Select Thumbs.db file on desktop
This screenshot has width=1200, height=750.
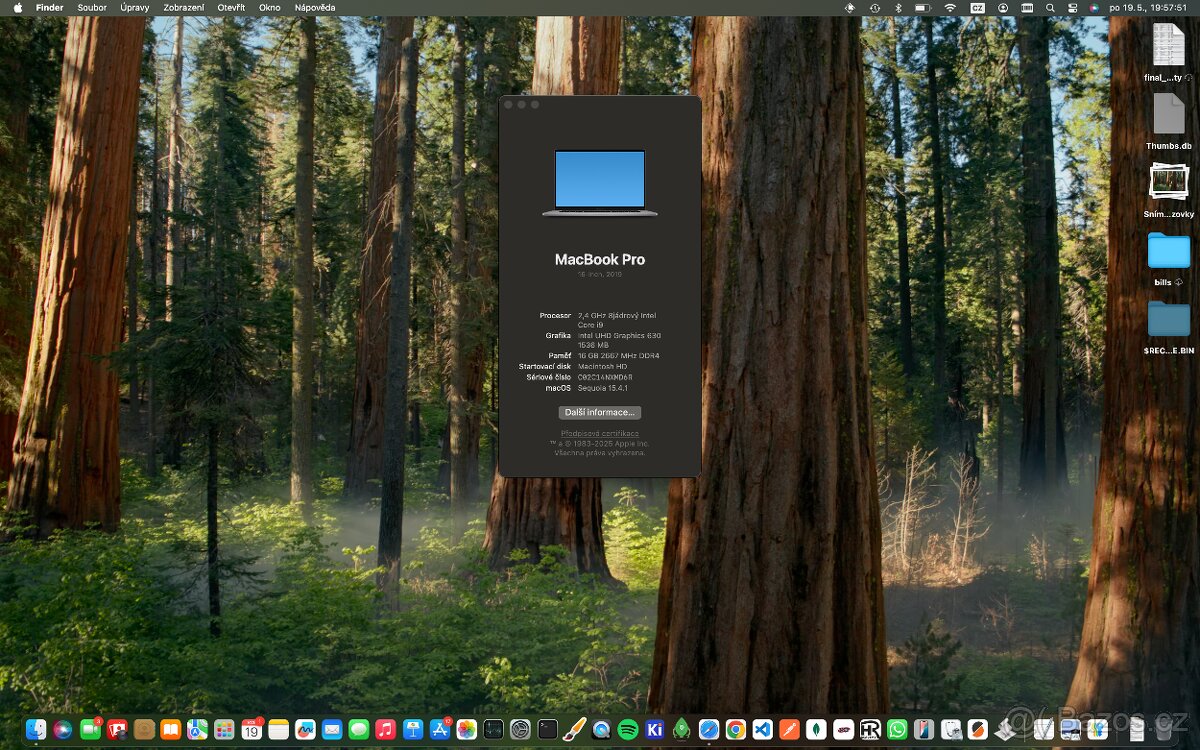1169,122
